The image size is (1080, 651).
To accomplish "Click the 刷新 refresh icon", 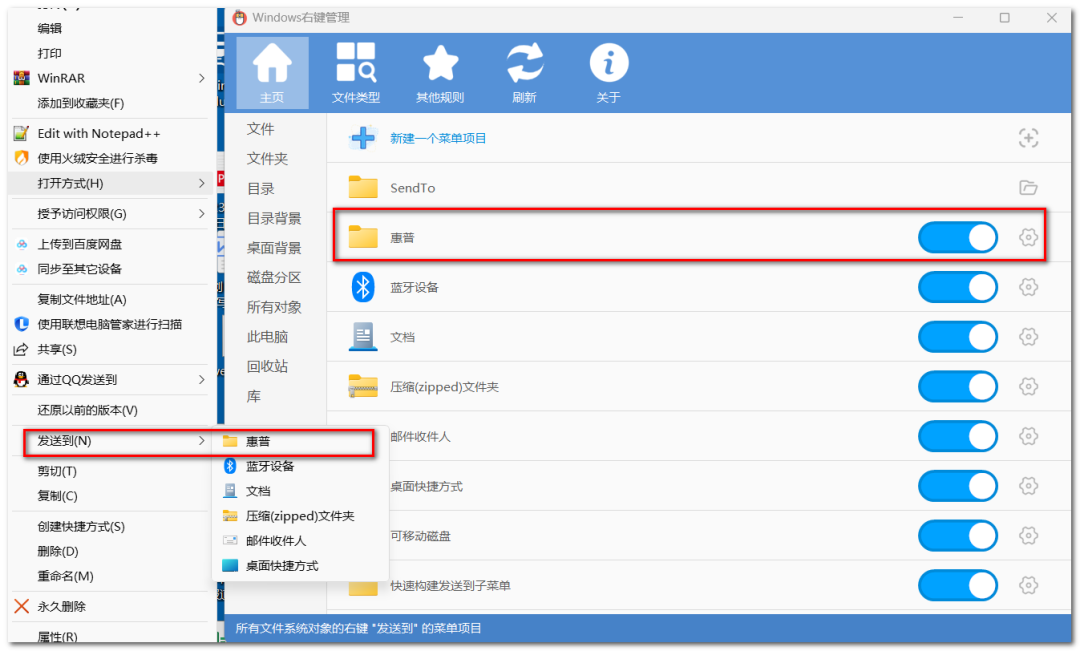I will pyautogui.click(x=524, y=73).
